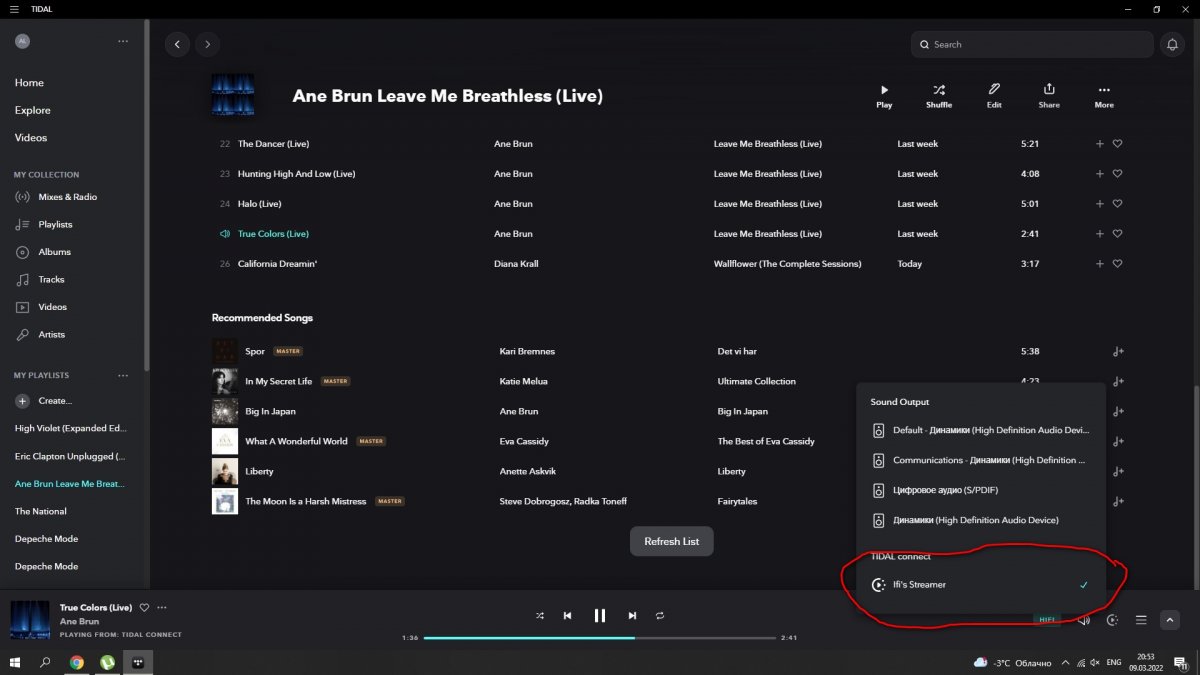Focus the Search field
1200x675 pixels.
(x=1032, y=44)
